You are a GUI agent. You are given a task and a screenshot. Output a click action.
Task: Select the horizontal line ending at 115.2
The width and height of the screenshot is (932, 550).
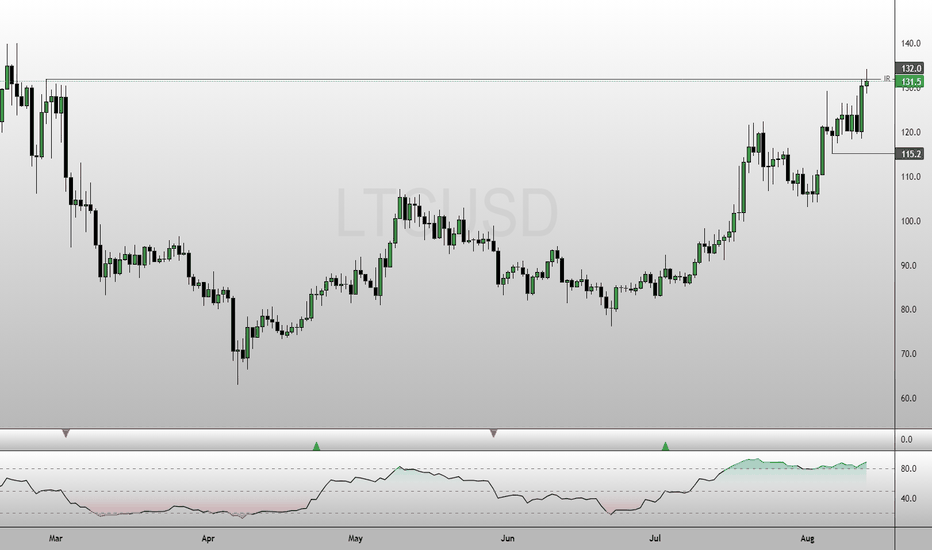863,153
